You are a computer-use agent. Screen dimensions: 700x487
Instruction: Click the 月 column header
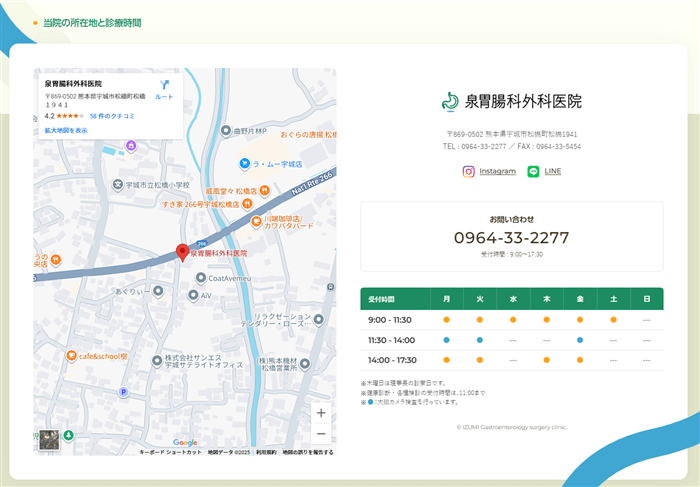(446, 299)
